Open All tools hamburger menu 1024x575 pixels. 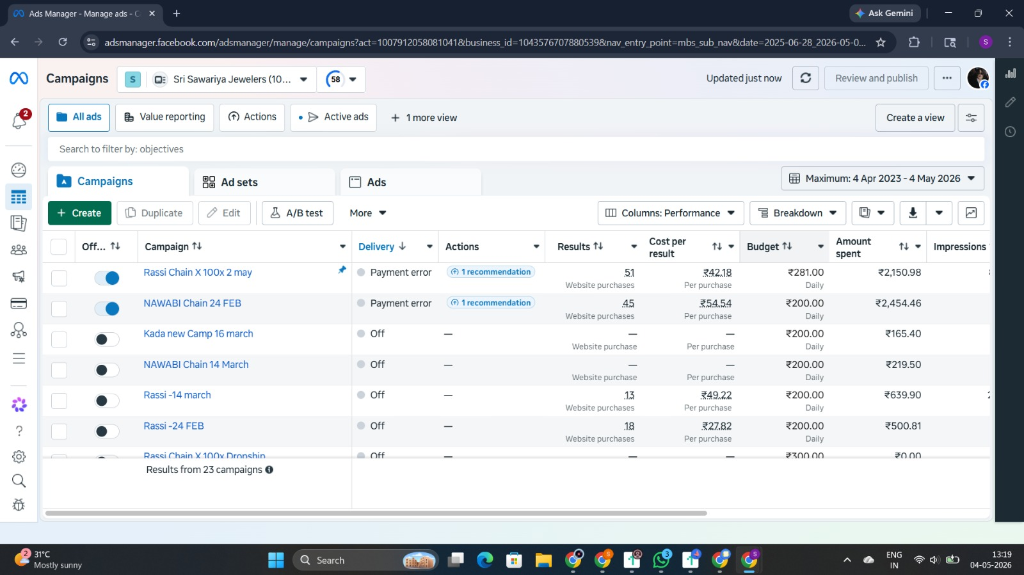tap(19, 358)
